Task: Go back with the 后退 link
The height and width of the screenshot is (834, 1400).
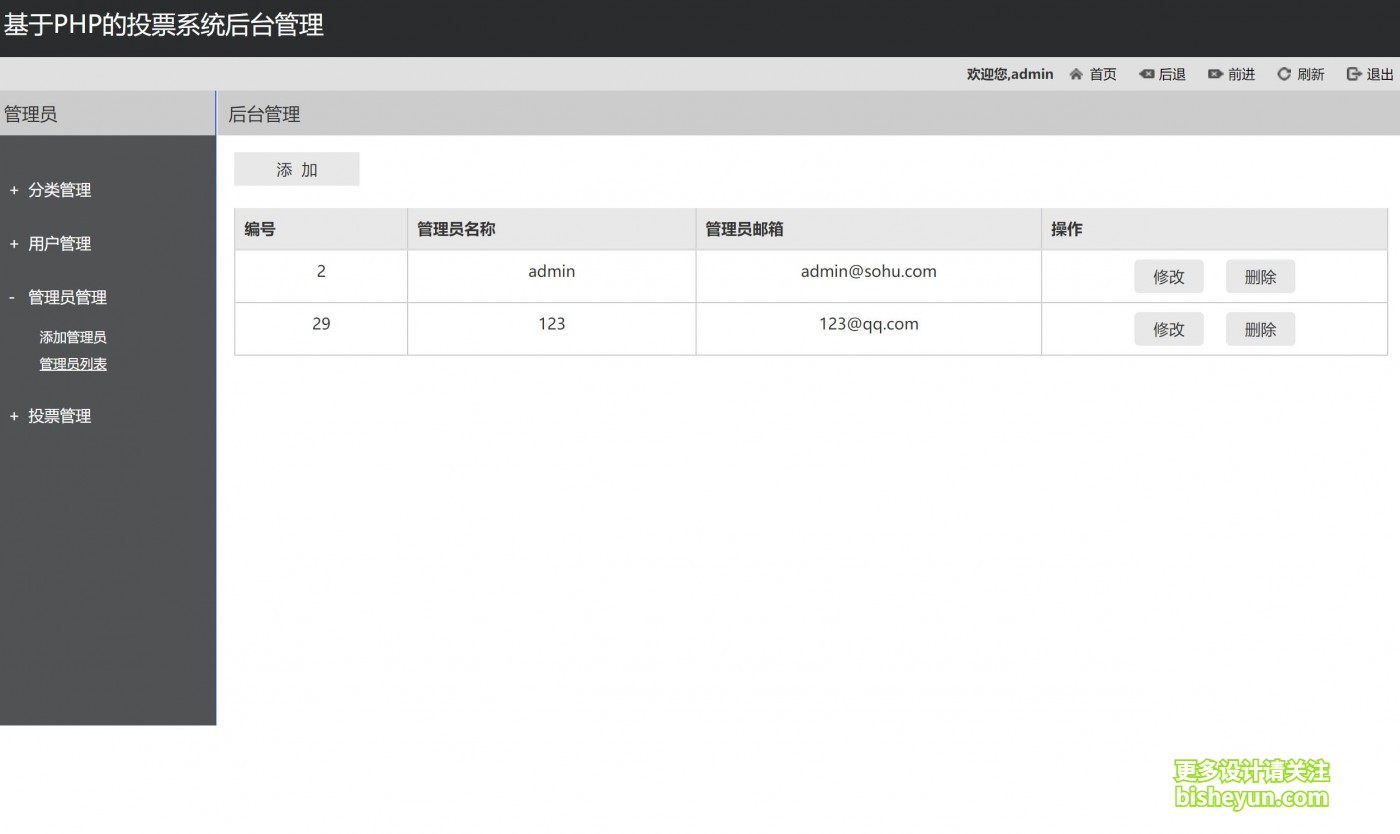Action: [x=1172, y=74]
